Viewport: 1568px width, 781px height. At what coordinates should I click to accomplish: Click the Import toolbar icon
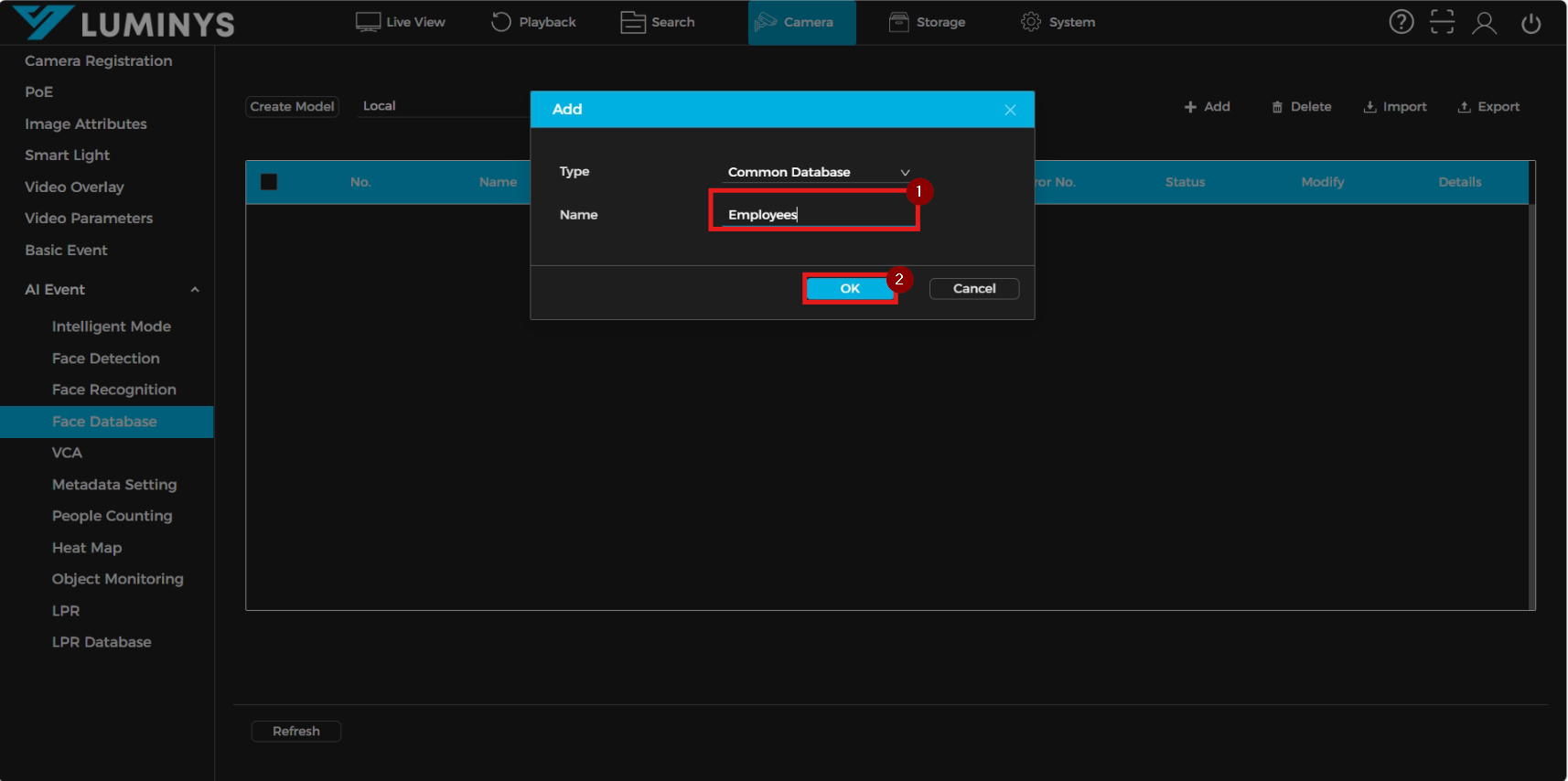(x=1369, y=107)
